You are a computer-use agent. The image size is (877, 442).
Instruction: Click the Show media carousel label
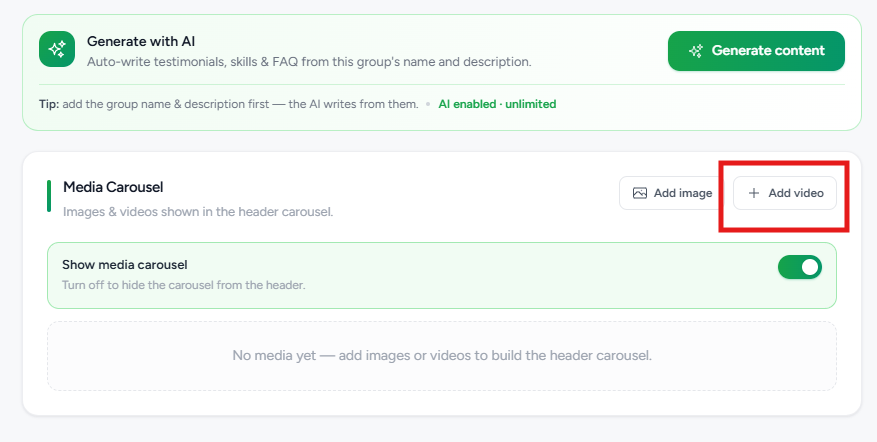point(125,265)
